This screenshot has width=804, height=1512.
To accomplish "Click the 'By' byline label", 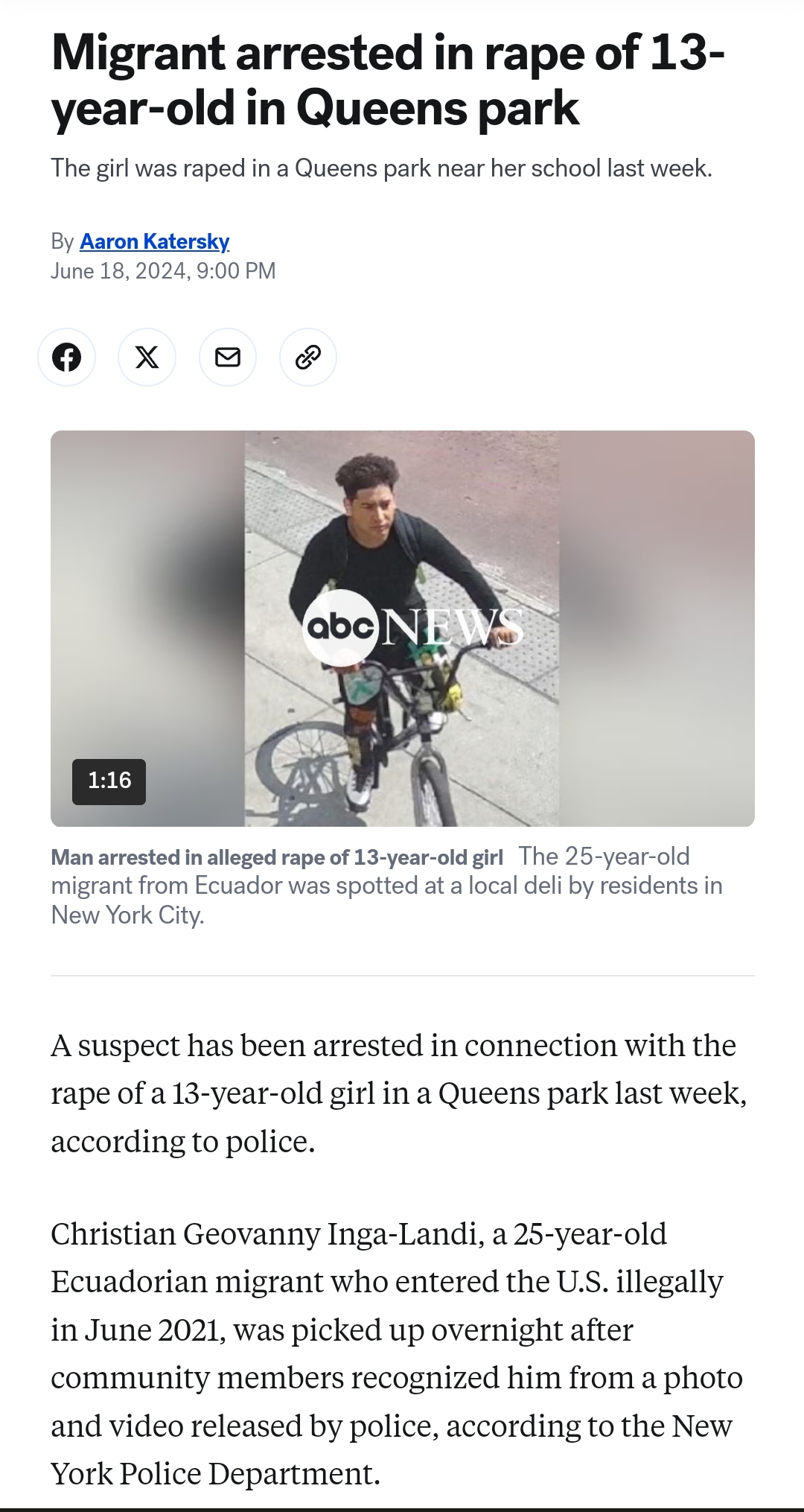I will 63,241.
